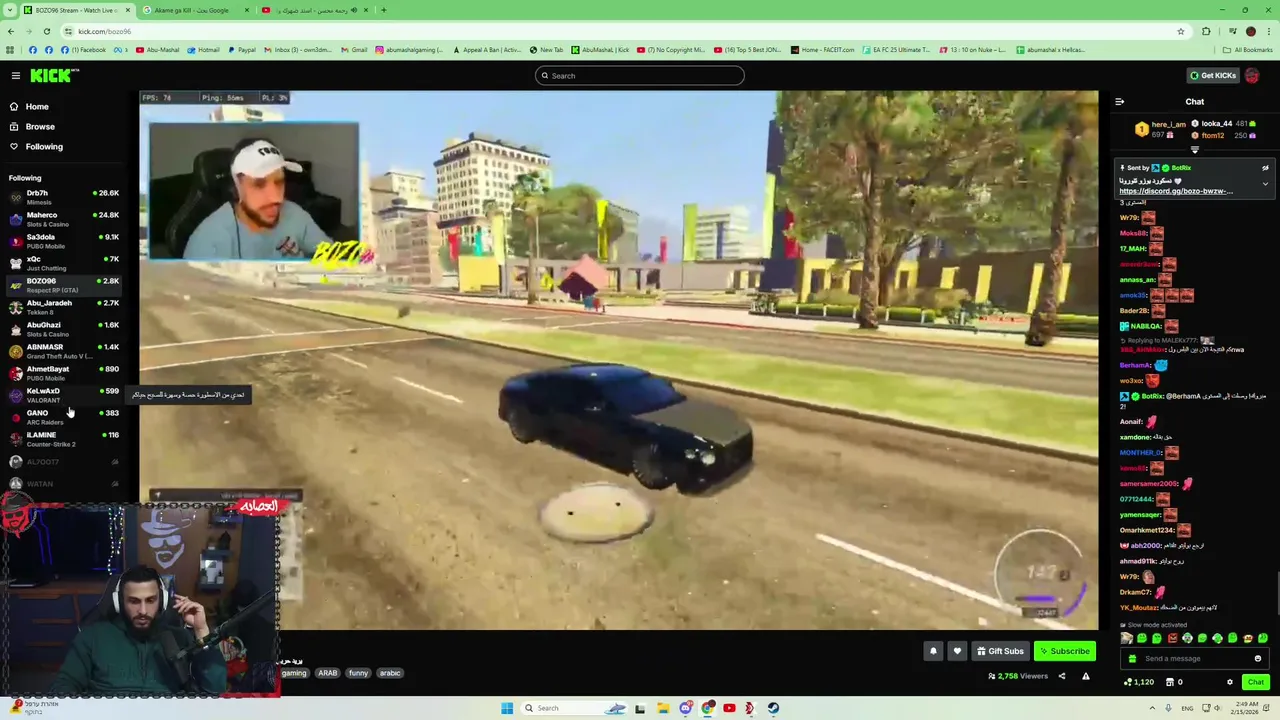Screen dimensions: 1280x720
Task: Open Hotmail bookmark
Action: [203, 50]
